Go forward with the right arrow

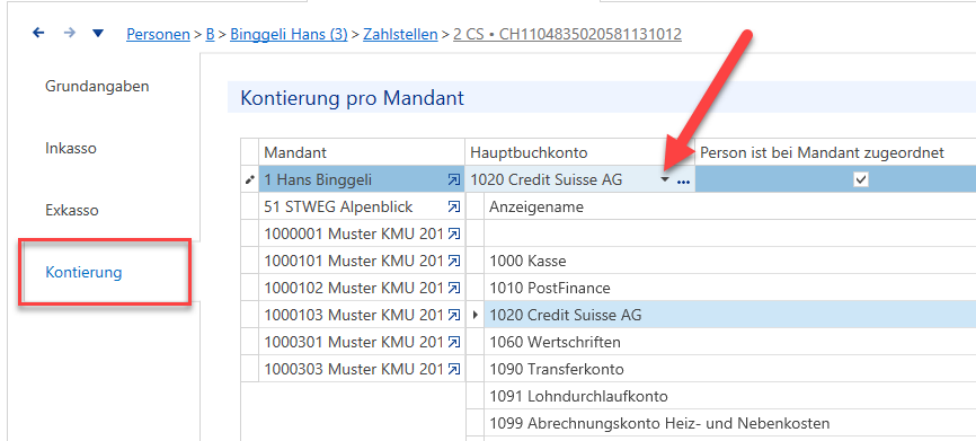click(x=69, y=33)
